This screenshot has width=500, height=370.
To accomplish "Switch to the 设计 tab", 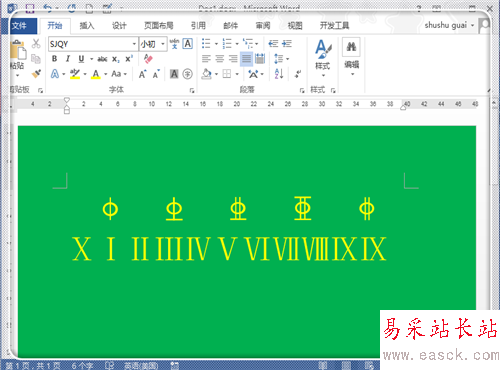I will pos(119,26).
